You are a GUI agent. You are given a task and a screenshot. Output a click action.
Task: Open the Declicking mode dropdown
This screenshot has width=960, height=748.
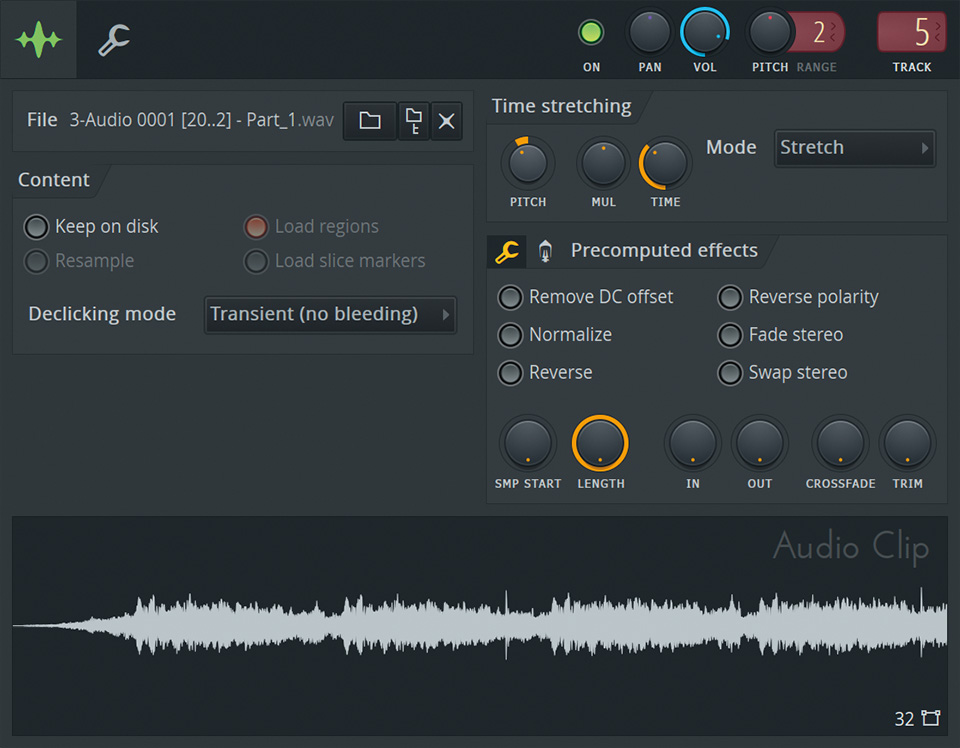click(x=331, y=315)
